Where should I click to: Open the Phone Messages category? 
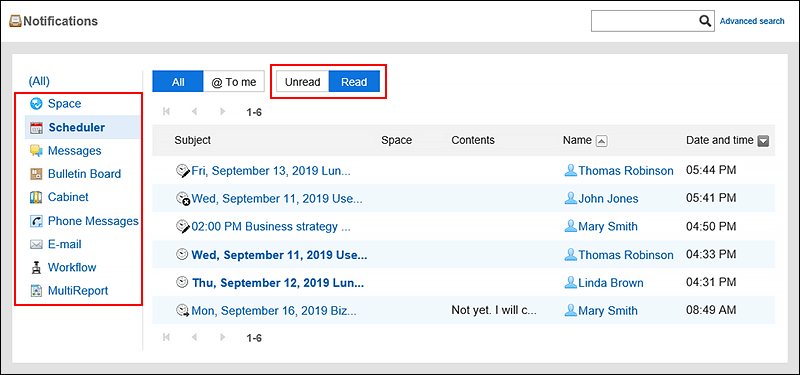(93, 221)
